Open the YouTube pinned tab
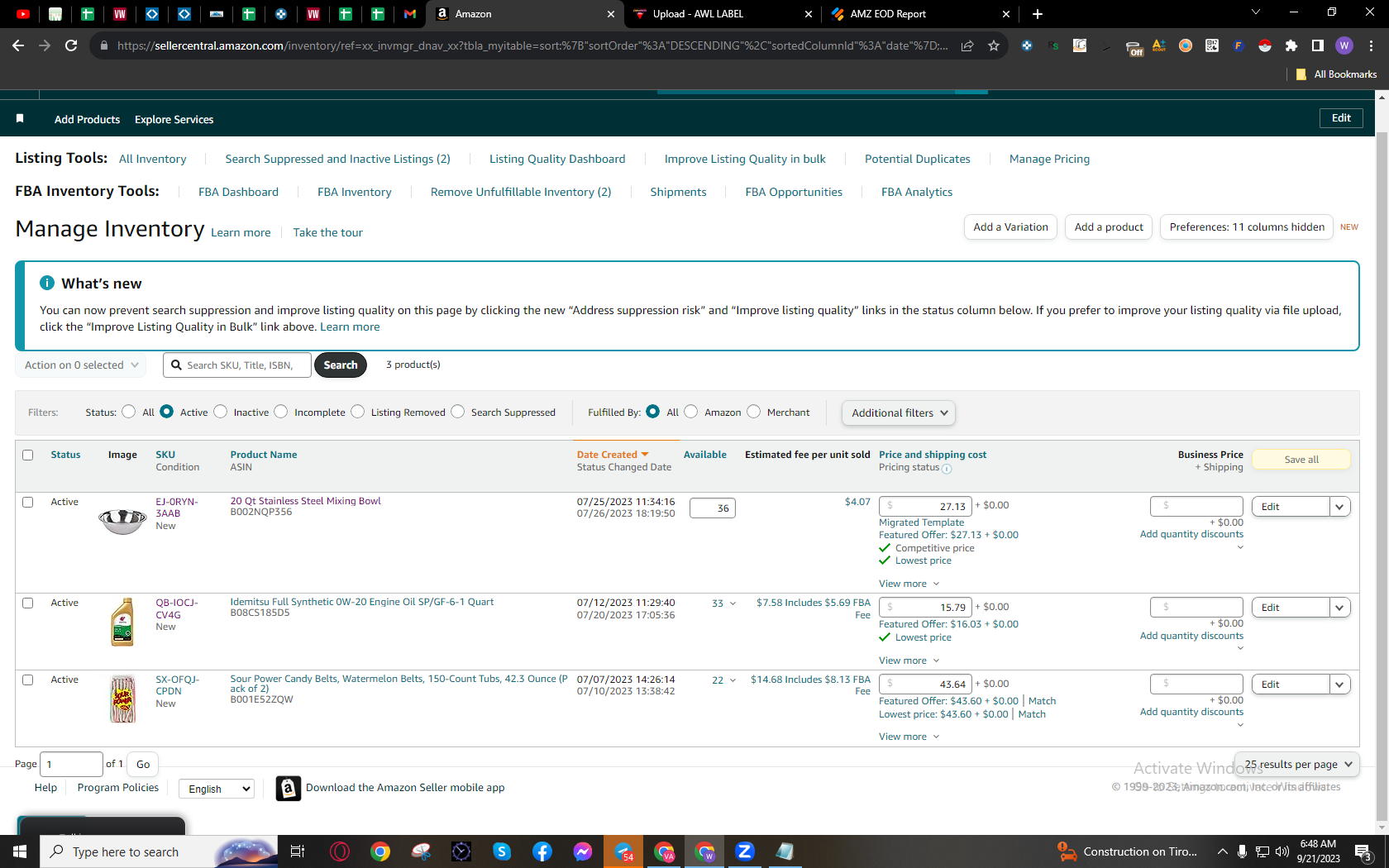 pyautogui.click(x=23, y=14)
